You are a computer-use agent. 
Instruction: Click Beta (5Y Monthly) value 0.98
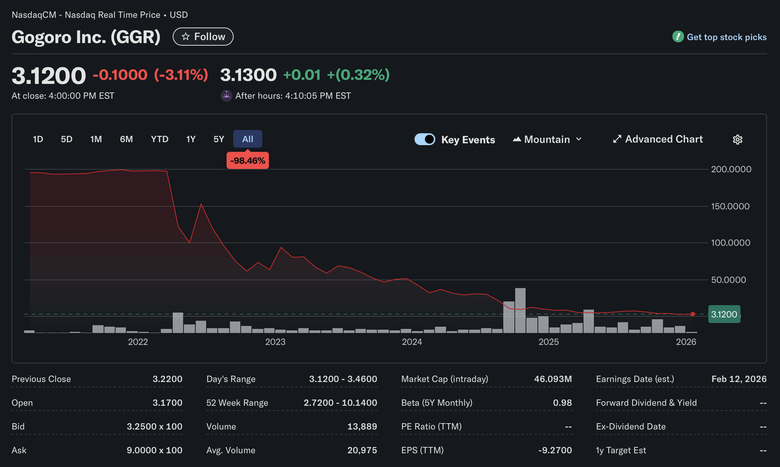pos(562,403)
